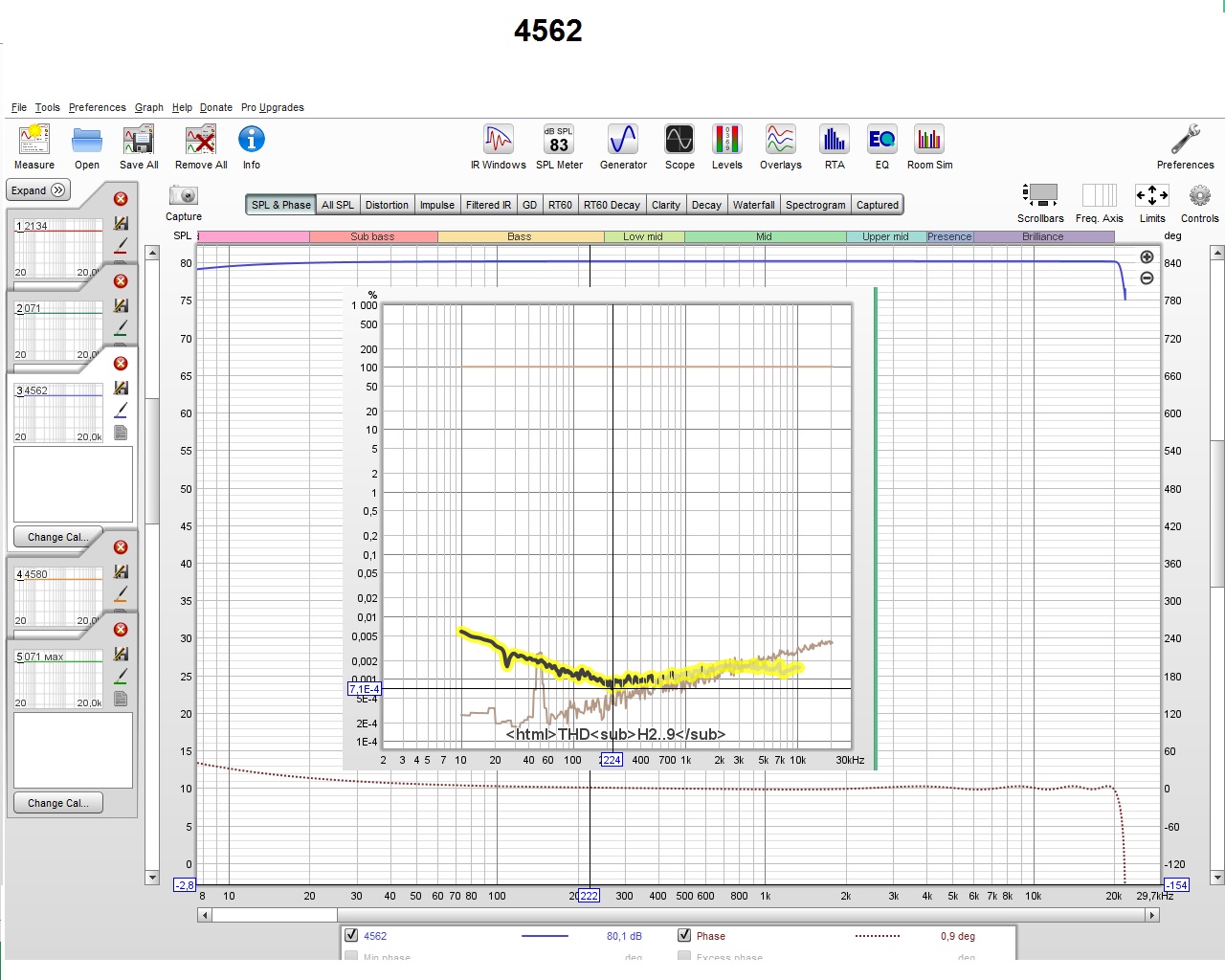Image resolution: width=1225 pixels, height=980 pixels.
Task: Capture the graph with the camera icon
Action: (184, 195)
